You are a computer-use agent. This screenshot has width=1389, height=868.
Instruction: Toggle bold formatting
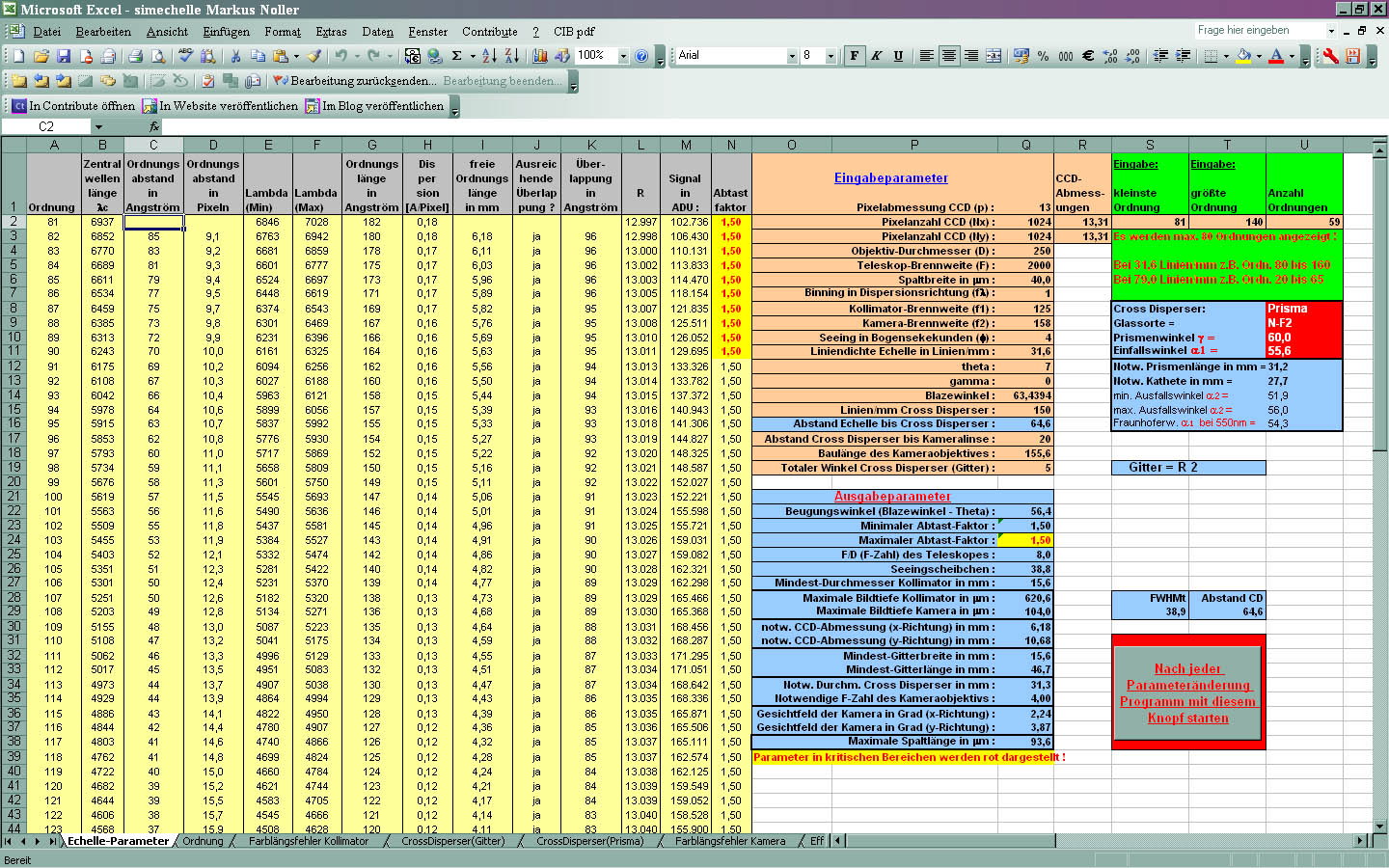(x=855, y=55)
